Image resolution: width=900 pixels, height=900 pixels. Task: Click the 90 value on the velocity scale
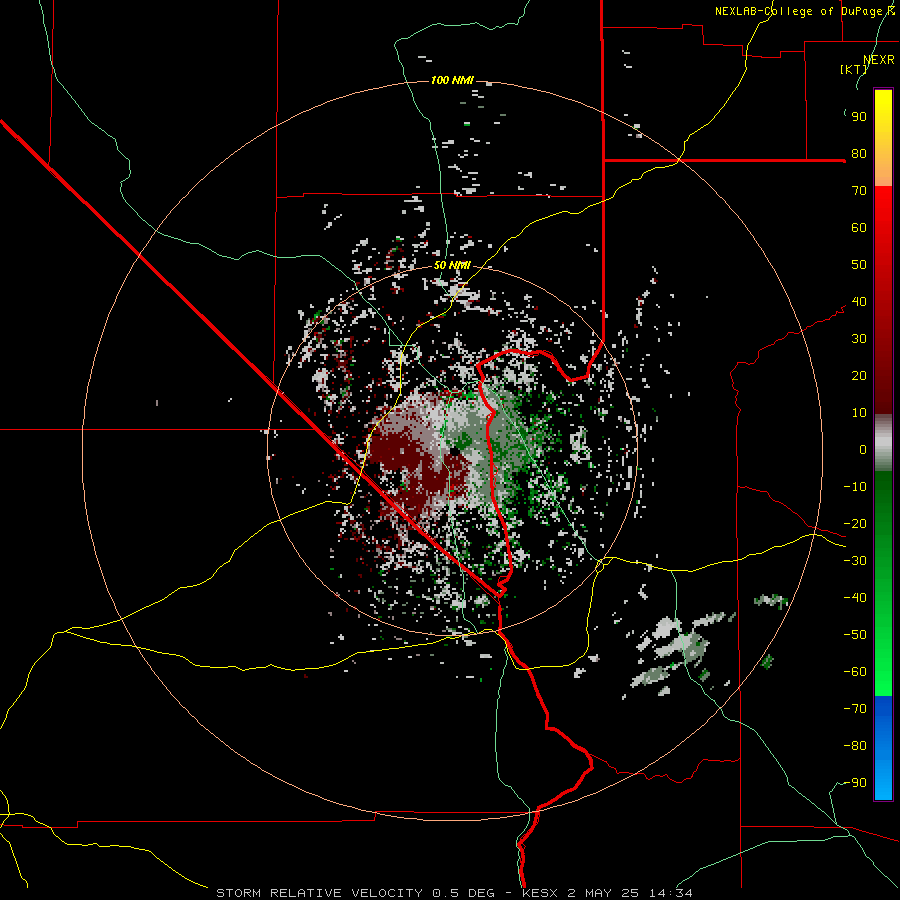[859, 117]
